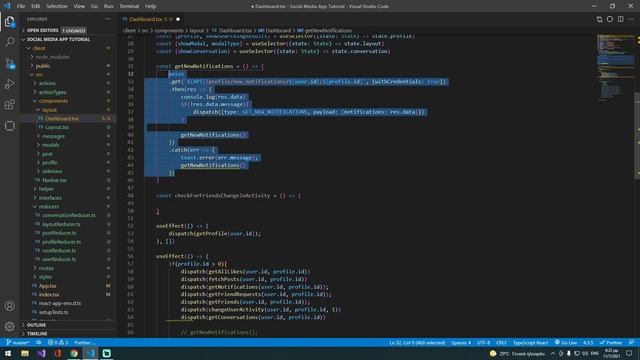Viewport: 640px width, 360px height.
Task: Click Spaces: 4 indentation setting
Action: 461,342
